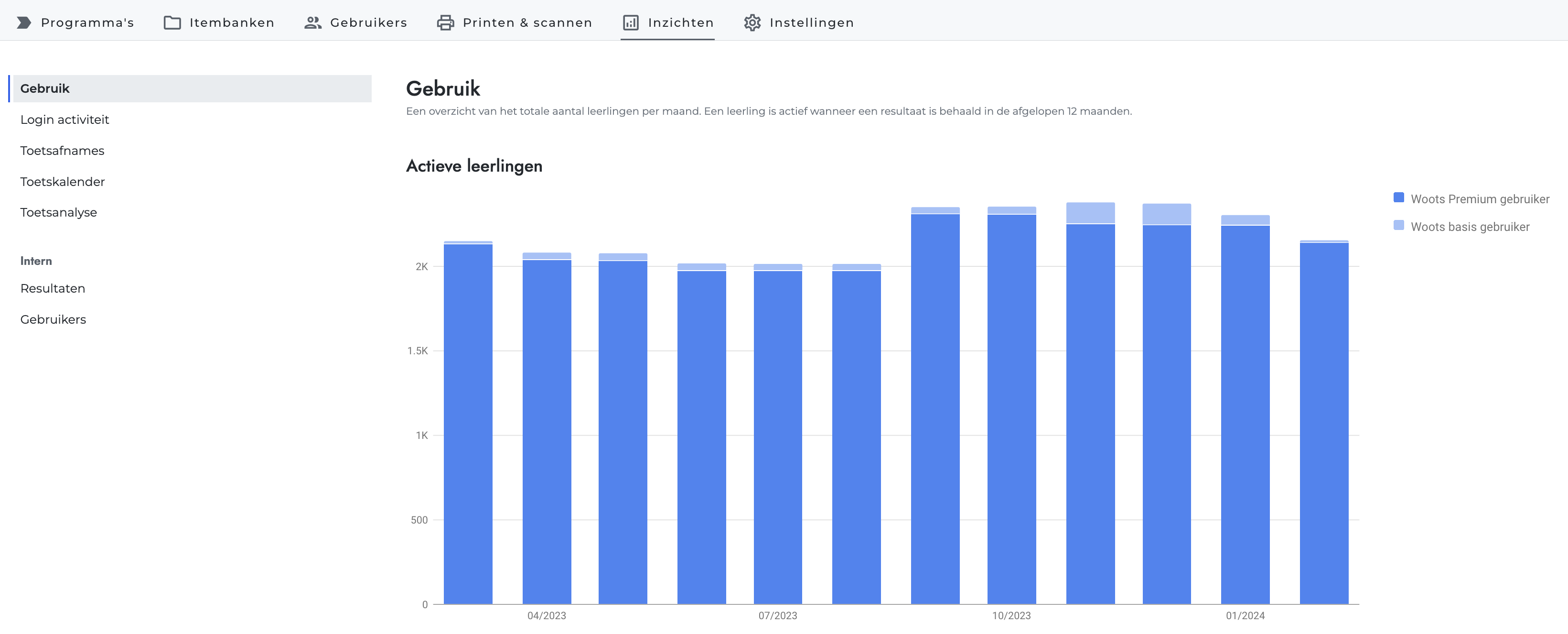Click the Woots Premium gebruiker legend label
The width and height of the screenshot is (1568, 634).
(x=1480, y=199)
